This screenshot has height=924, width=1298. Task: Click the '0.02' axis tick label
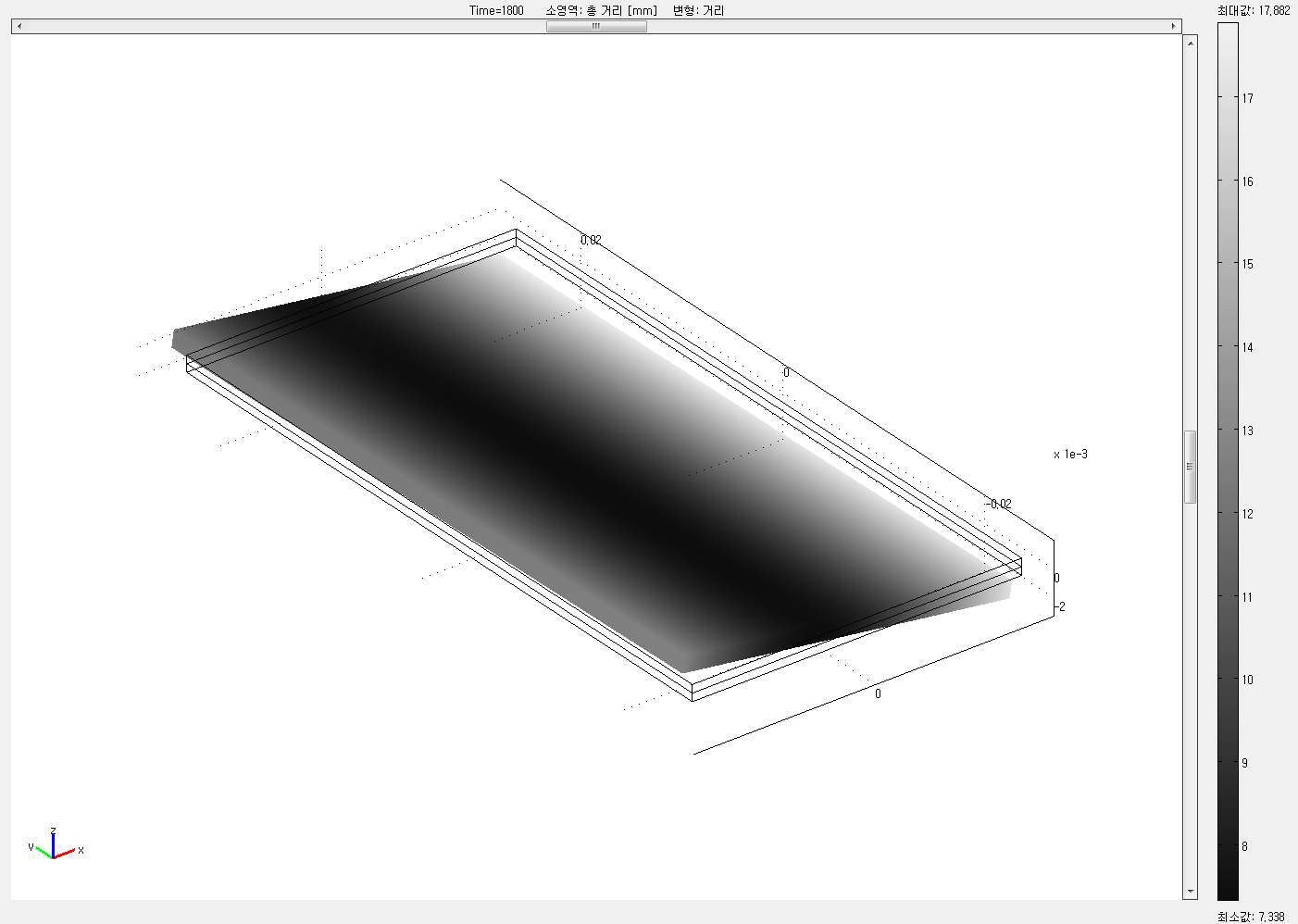(591, 240)
